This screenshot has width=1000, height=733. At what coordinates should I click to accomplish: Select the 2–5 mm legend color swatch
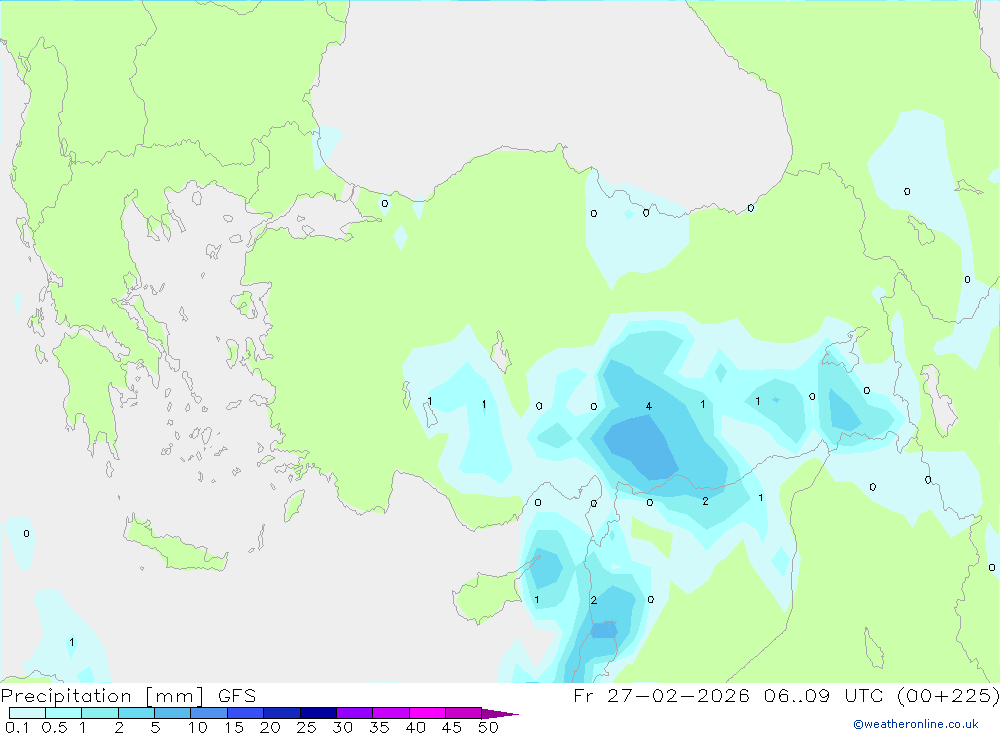[136, 713]
